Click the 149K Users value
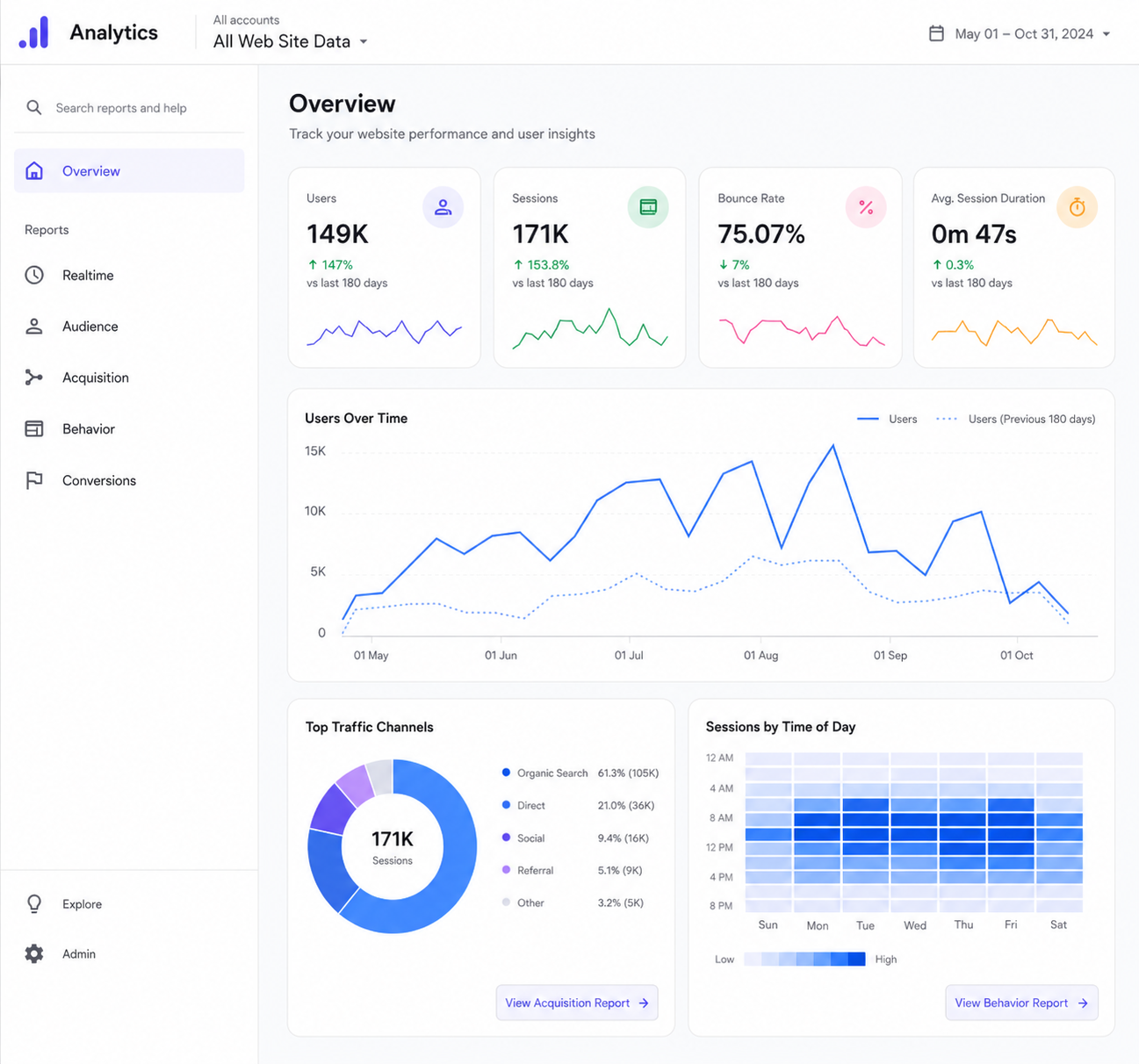 [x=337, y=234]
